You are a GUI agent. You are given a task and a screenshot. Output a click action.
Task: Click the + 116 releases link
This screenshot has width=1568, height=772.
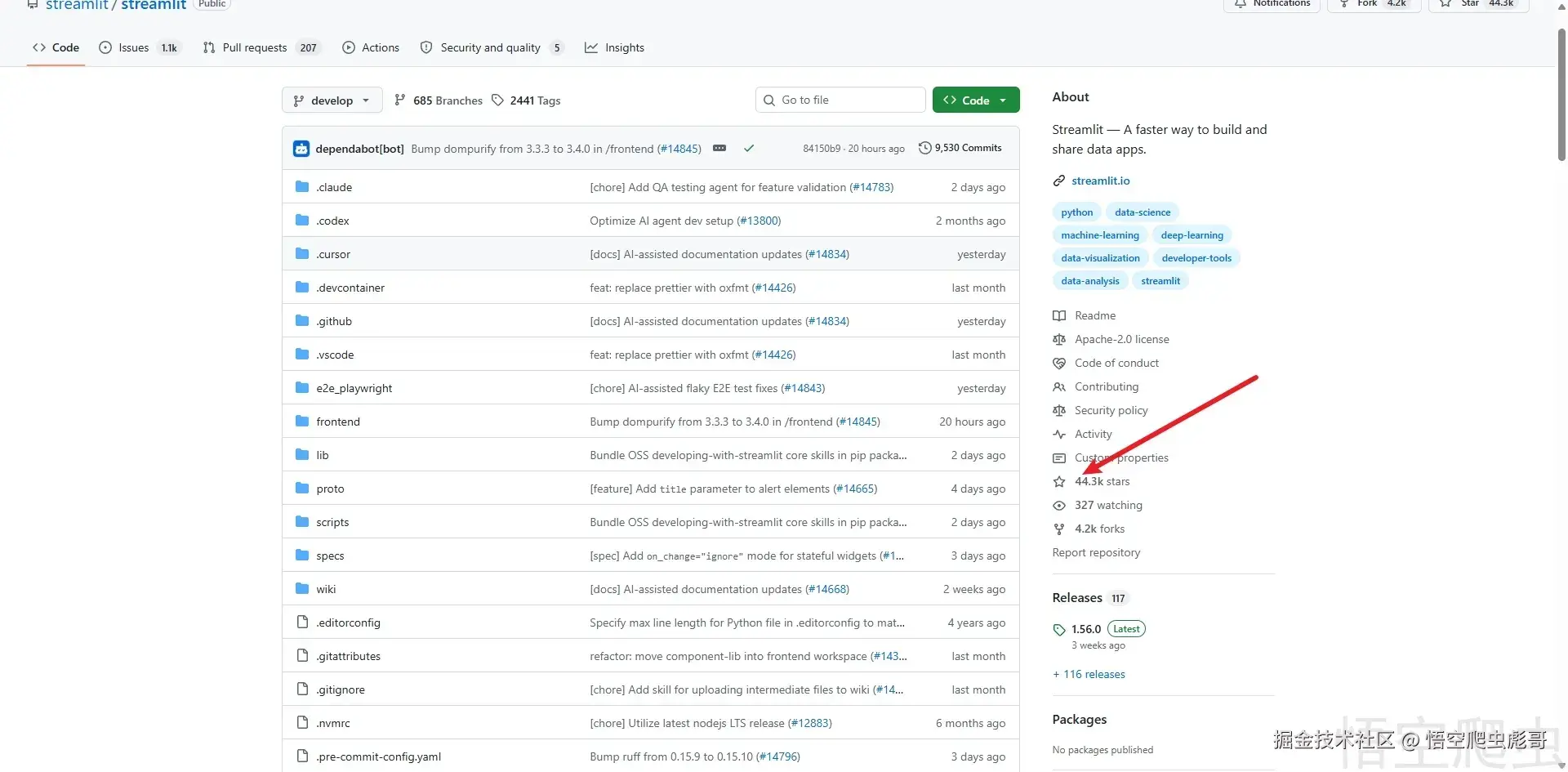point(1089,674)
